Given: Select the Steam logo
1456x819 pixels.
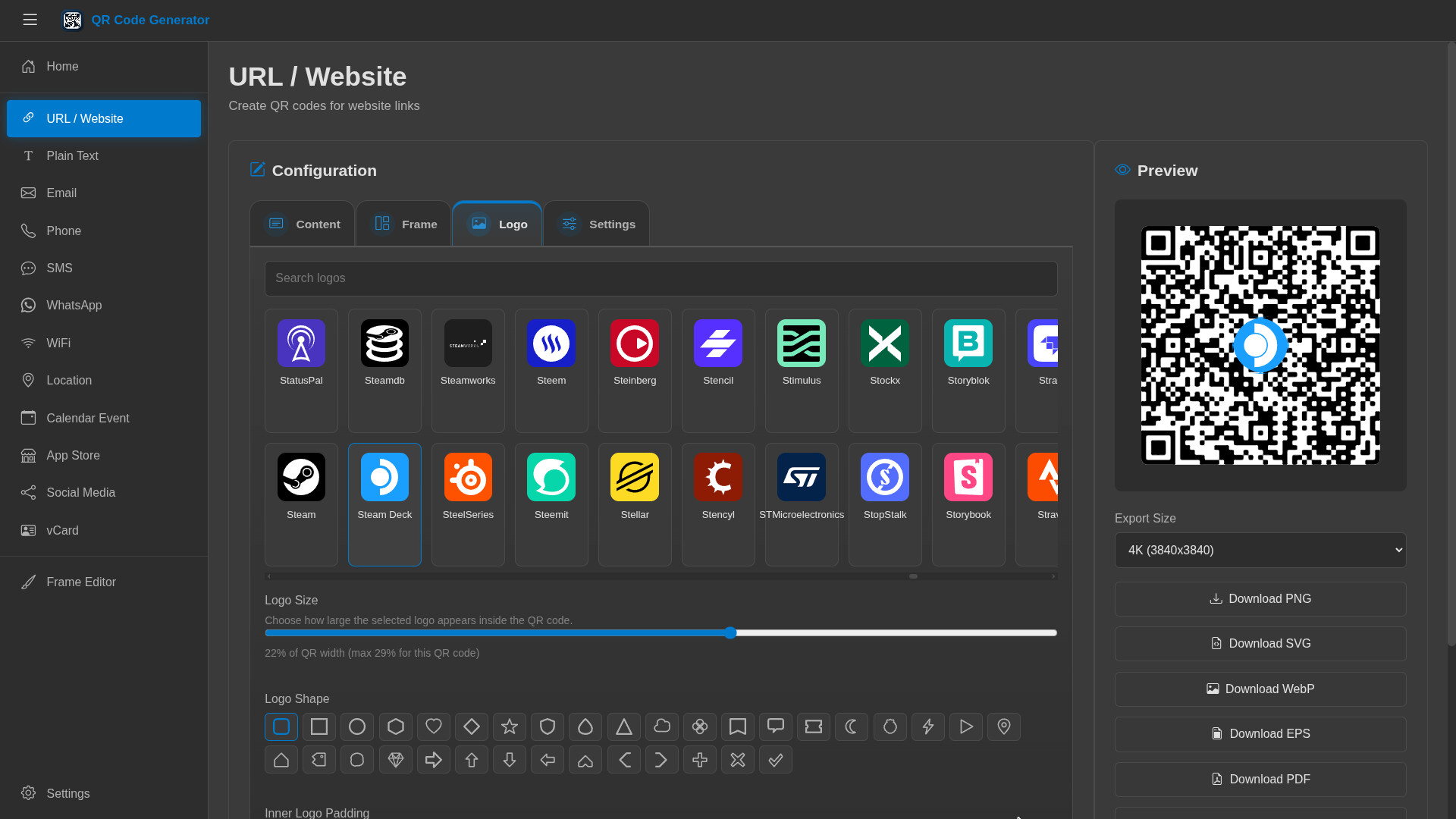Looking at the screenshot, I should click(301, 504).
